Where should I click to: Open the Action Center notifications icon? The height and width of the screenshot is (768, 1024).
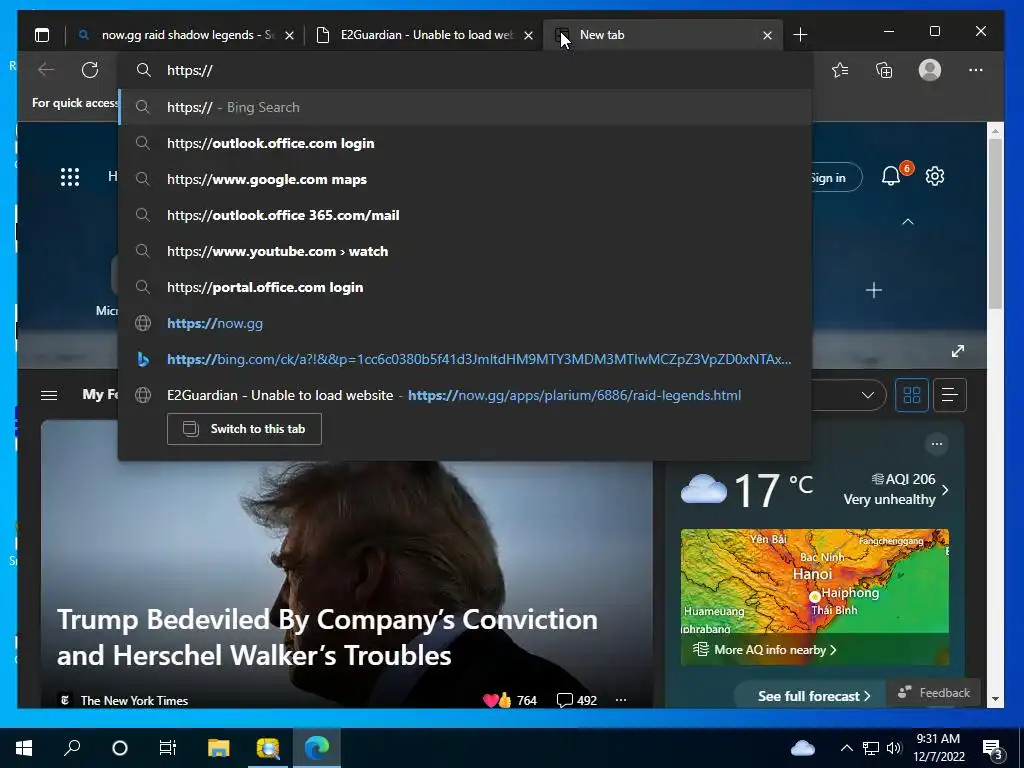993,750
